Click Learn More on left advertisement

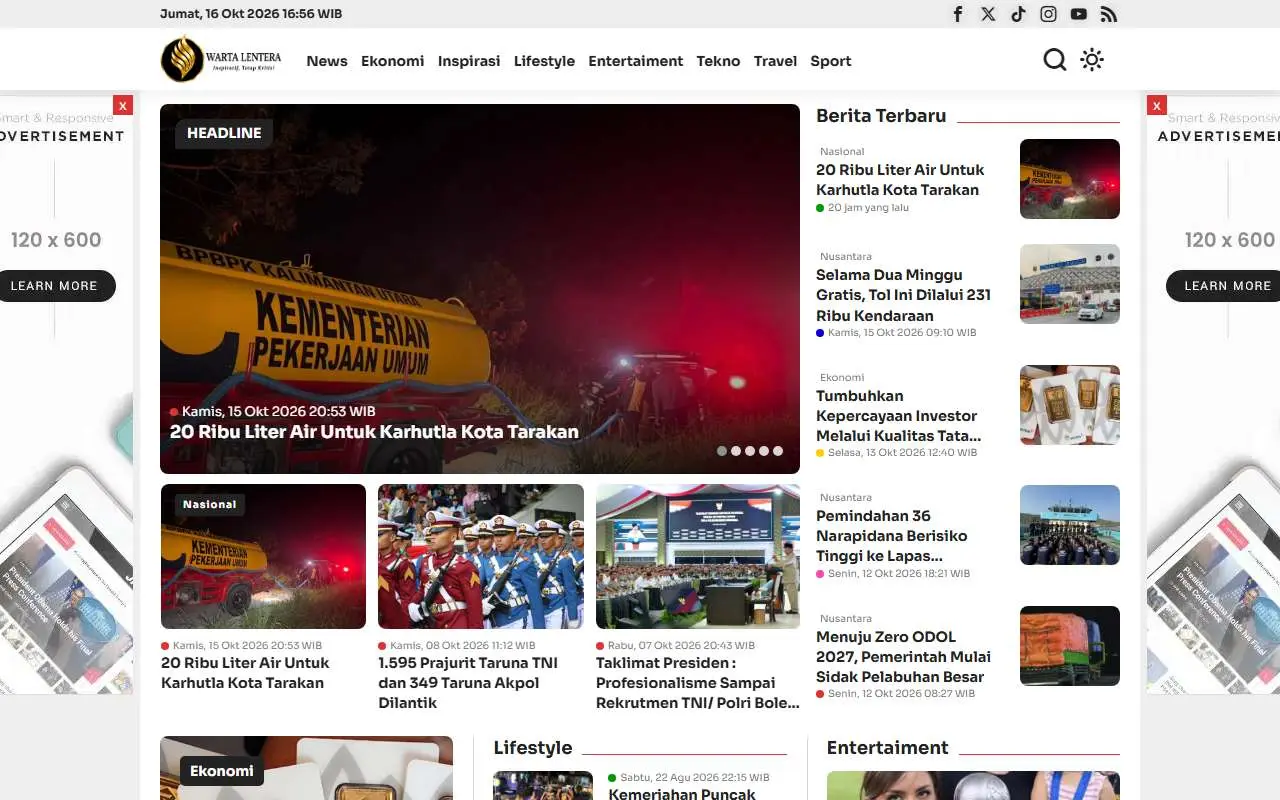point(55,286)
